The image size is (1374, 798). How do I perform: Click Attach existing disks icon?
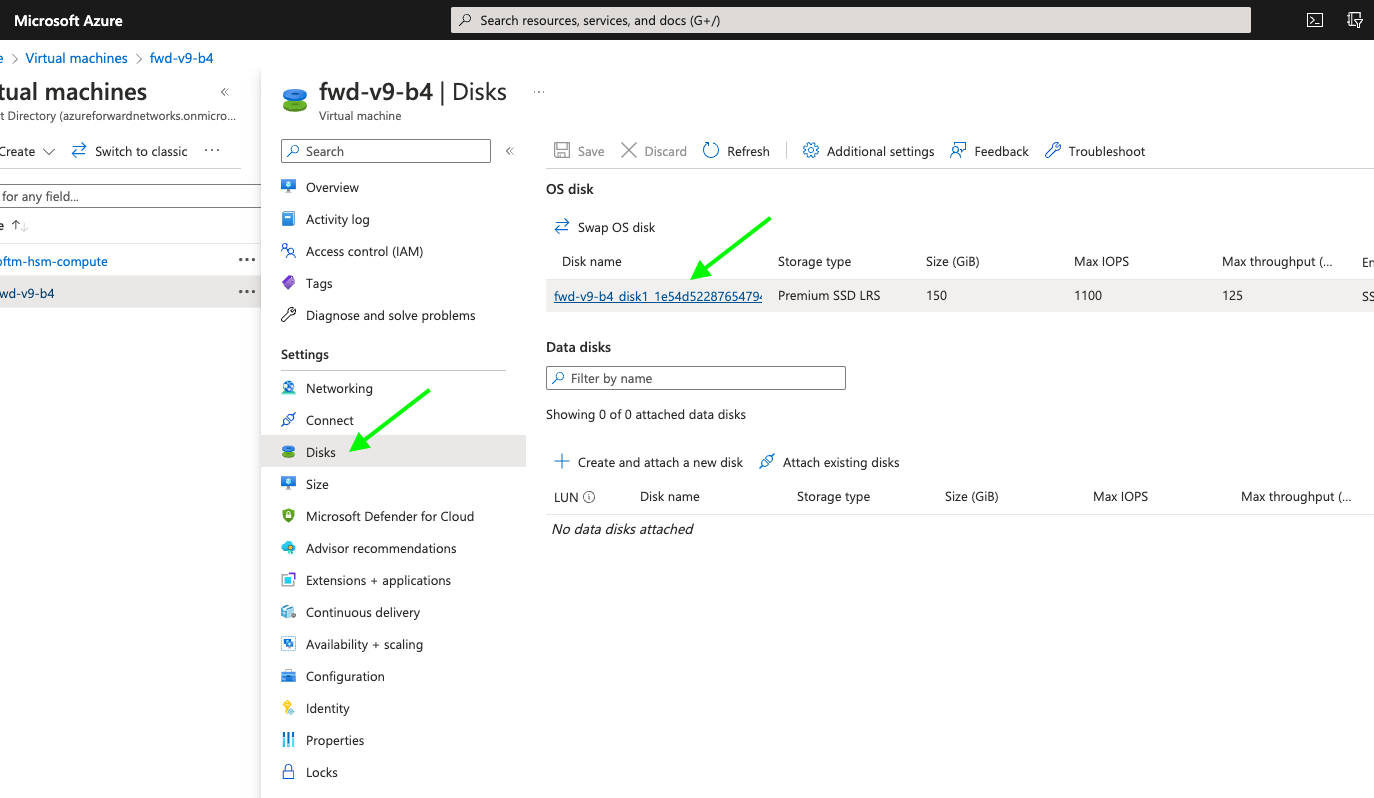click(767, 462)
